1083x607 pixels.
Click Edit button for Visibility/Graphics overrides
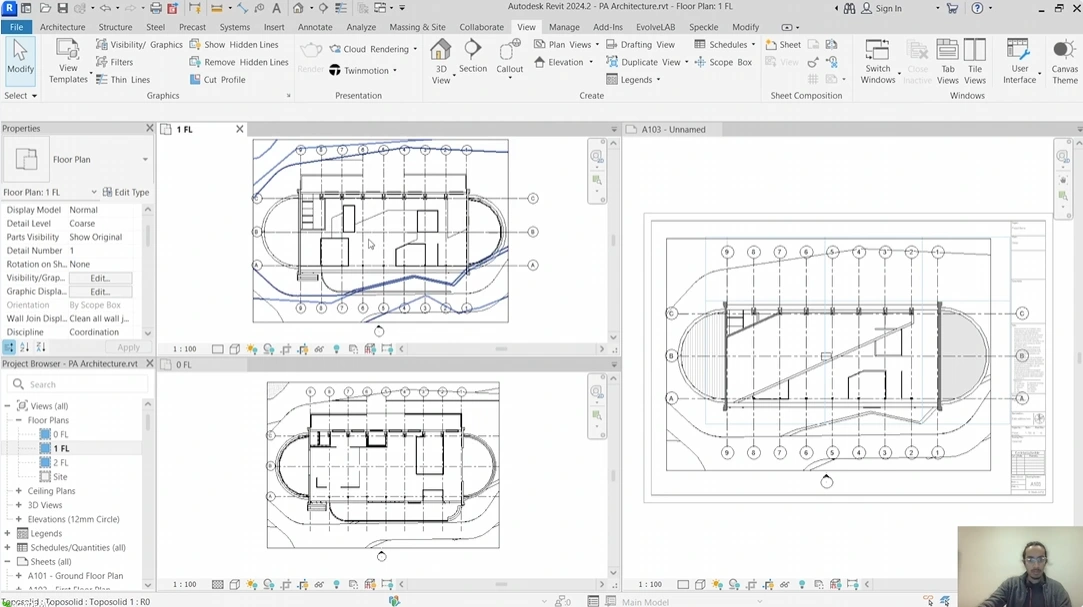[100, 278]
